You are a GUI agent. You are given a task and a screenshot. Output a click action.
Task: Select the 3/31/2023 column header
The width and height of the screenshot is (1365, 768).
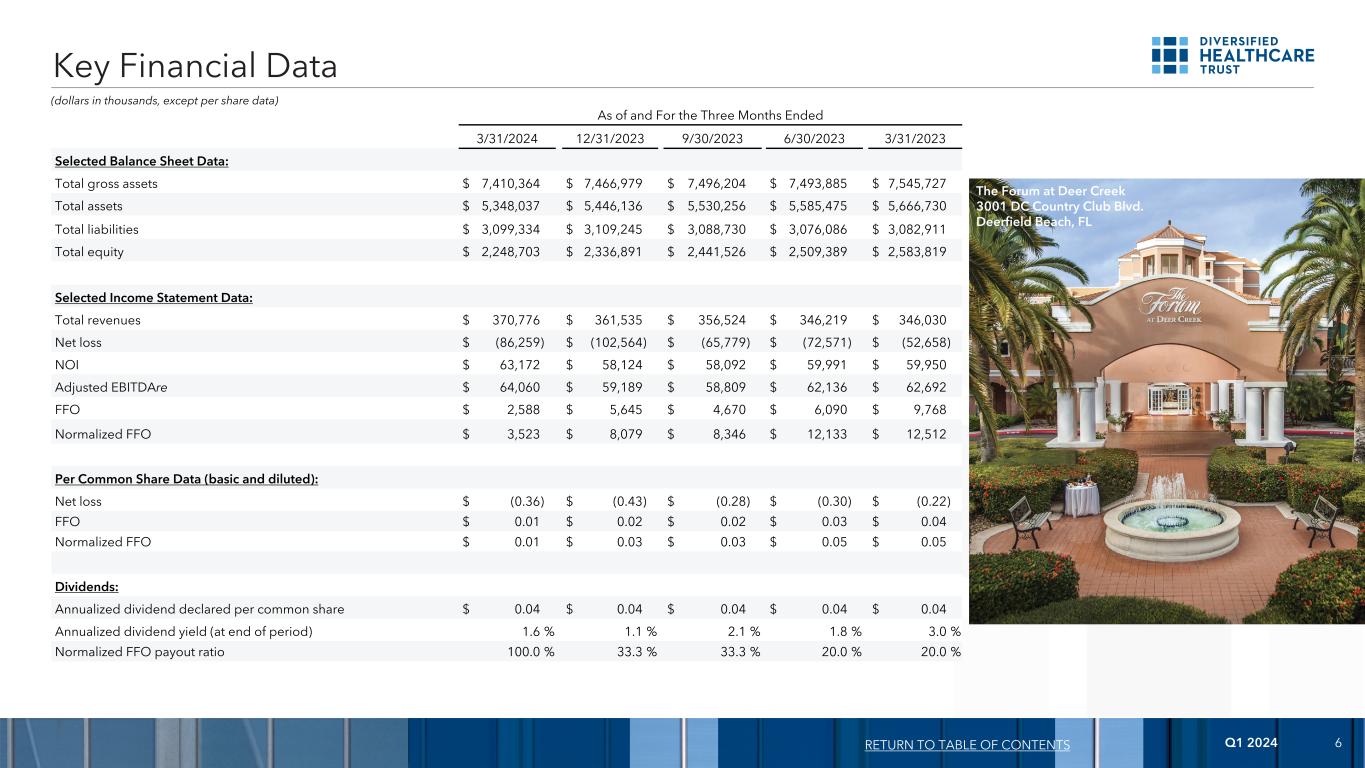click(914, 139)
